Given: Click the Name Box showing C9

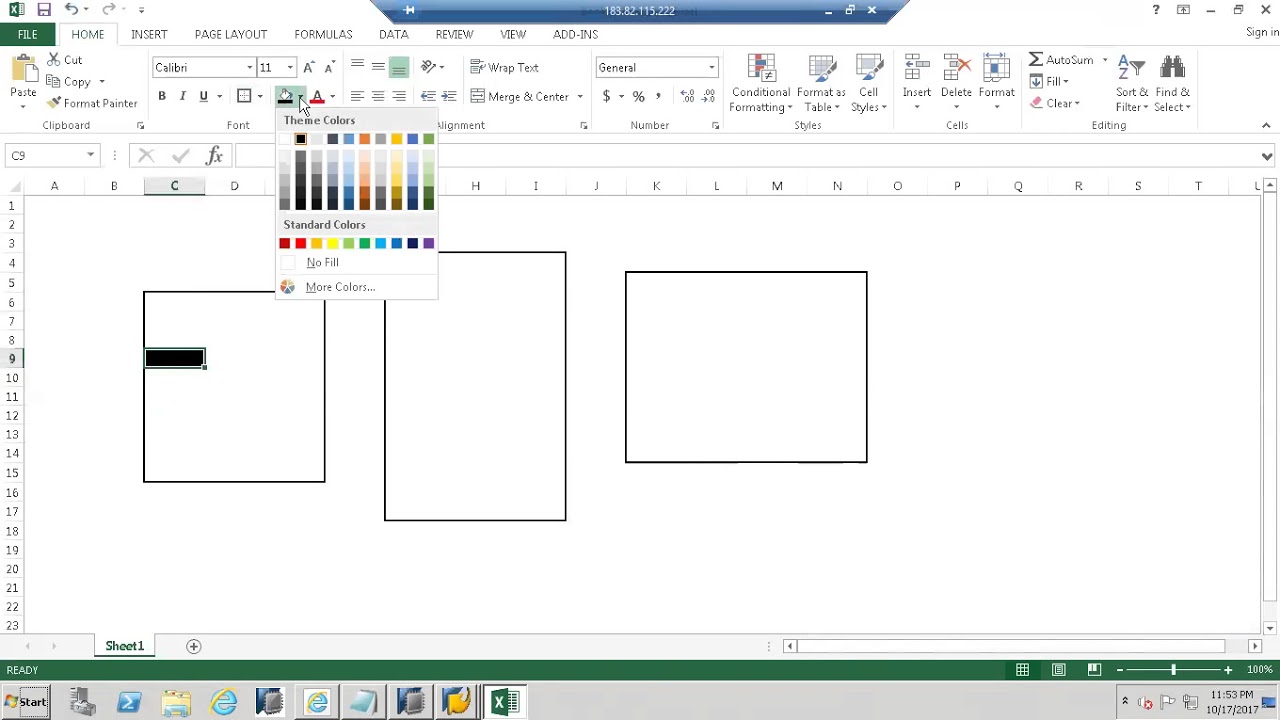Looking at the screenshot, I should coord(44,156).
